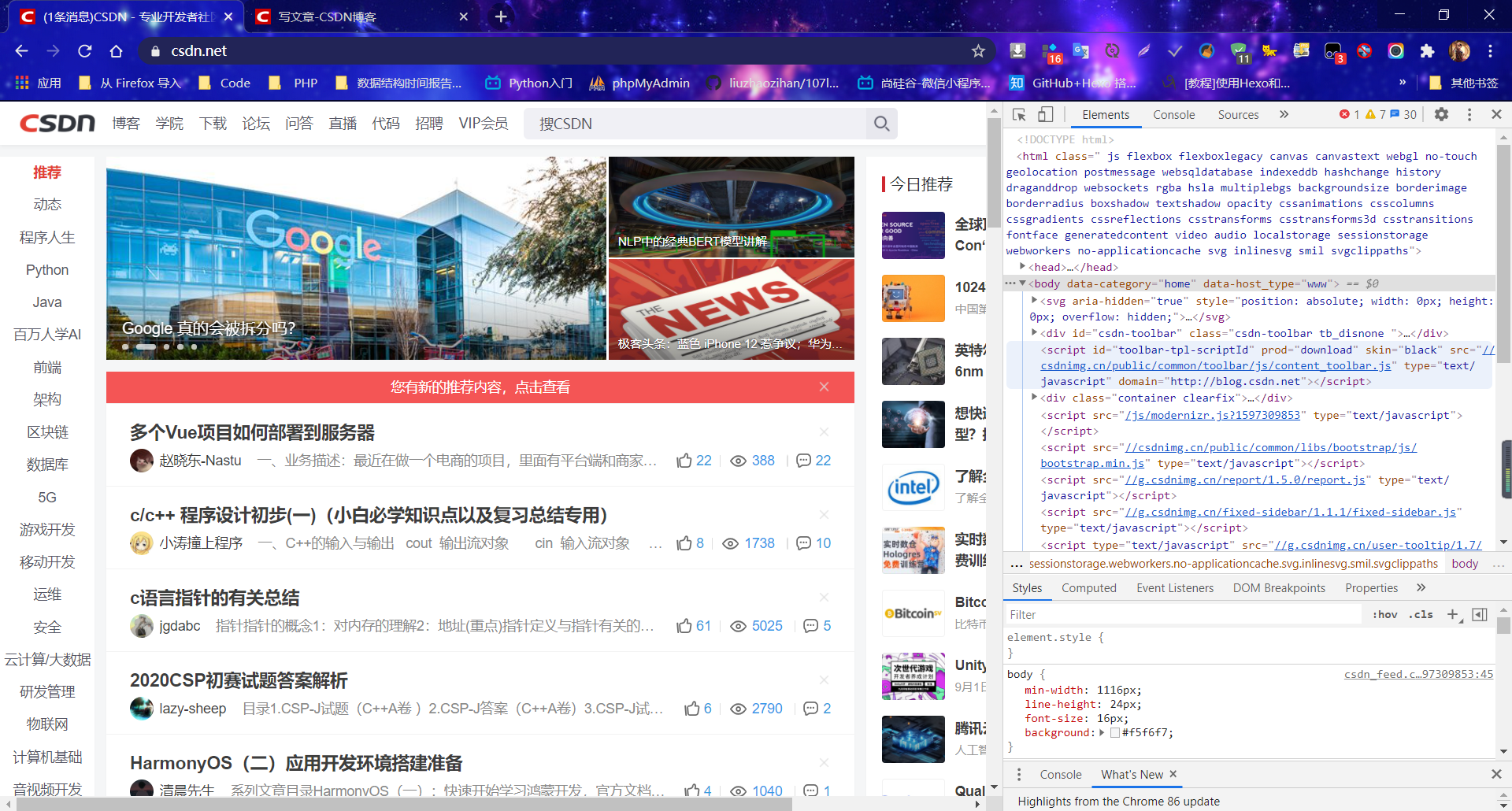Close the red recommendation banner
This screenshot has width=1512, height=811.
click(824, 387)
